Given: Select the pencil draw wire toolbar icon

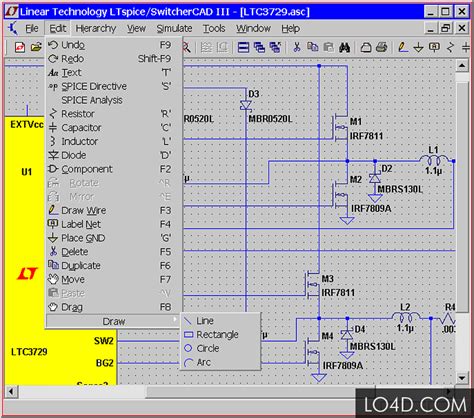Looking at the screenshot, I should [403, 47].
